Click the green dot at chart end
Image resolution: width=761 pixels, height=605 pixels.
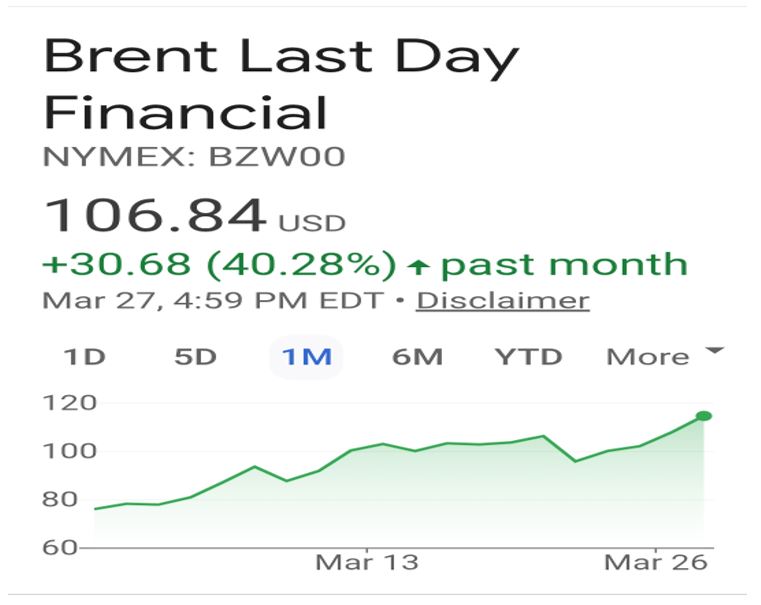tap(704, 416)
